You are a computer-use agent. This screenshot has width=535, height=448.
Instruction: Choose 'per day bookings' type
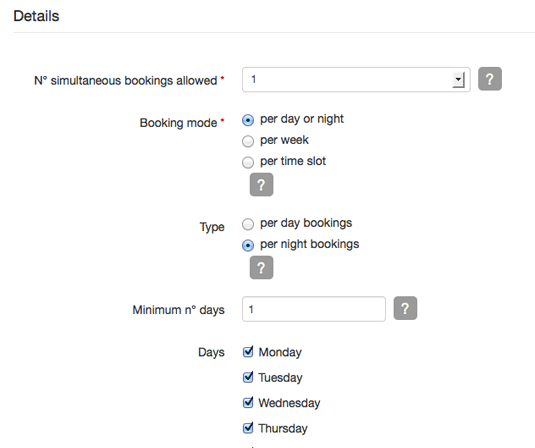248,224
